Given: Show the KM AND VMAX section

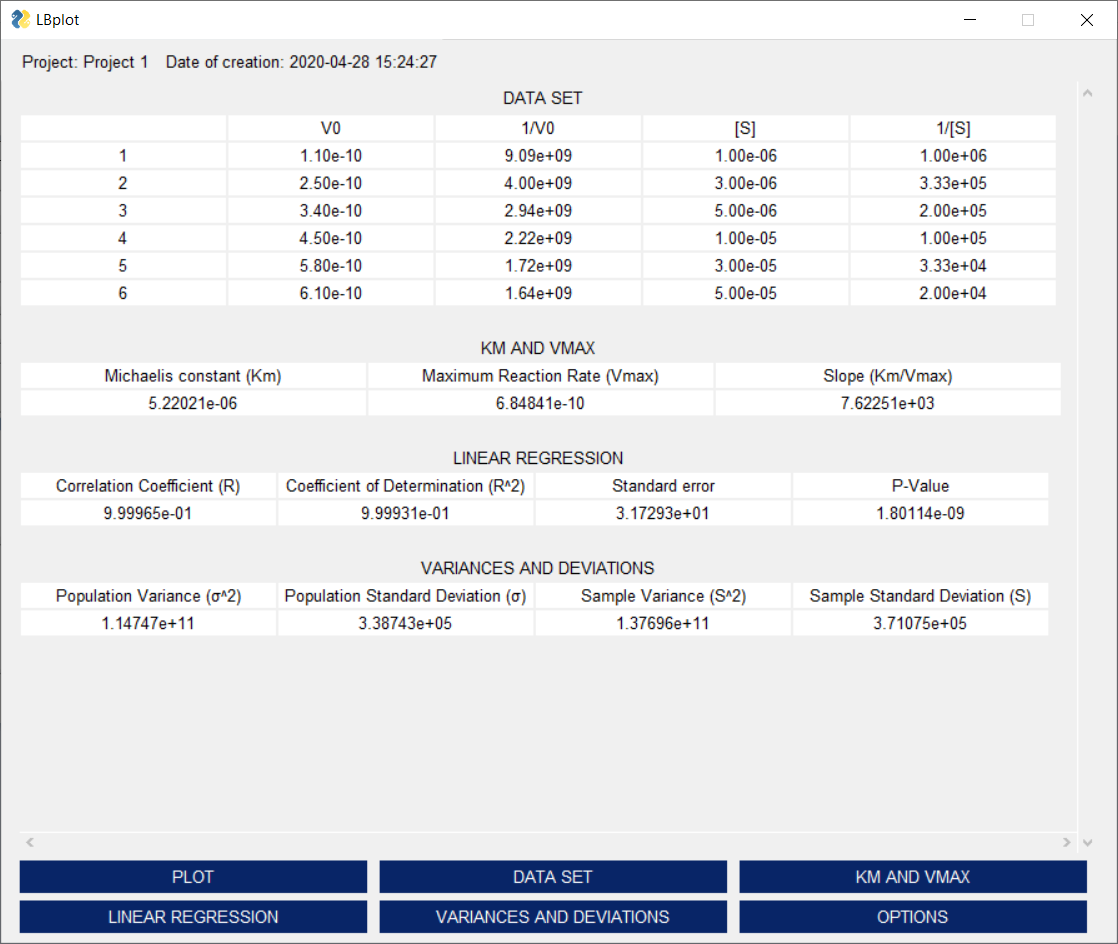Looking at the screenshot, I should click(913, 876).
